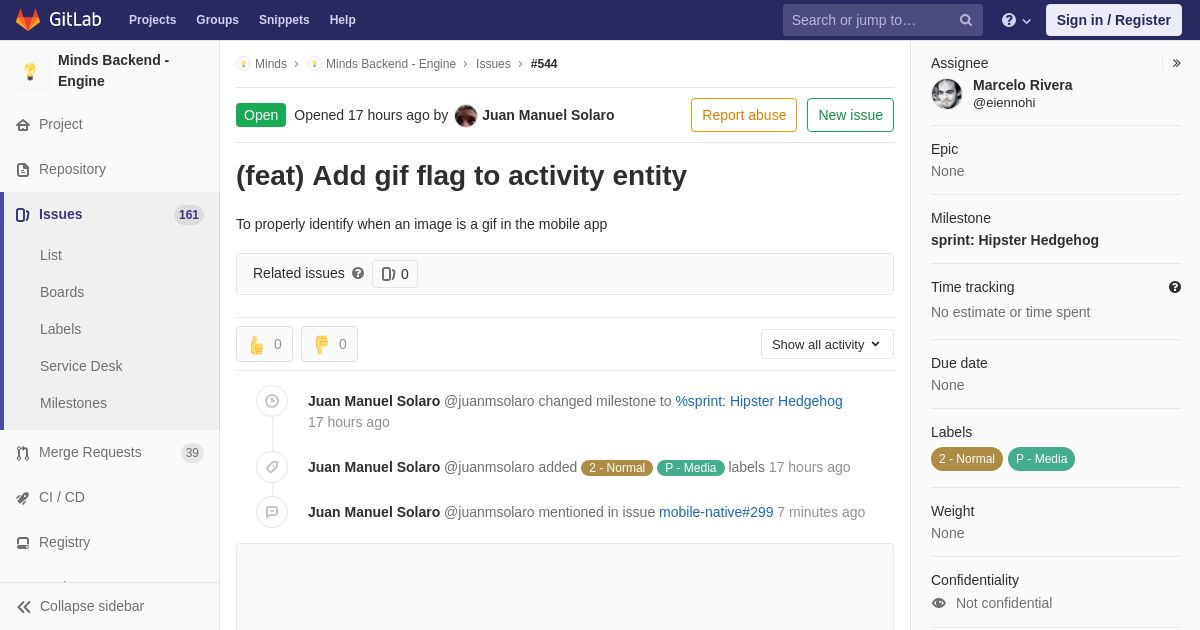
Task: Collapse the right sidebar with double chevron
Action: click(x=1176, y=63)
